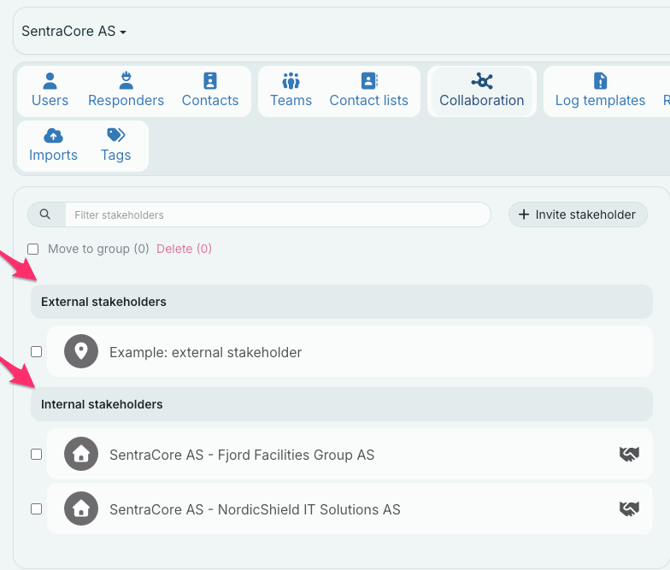Image resolution: width=670 pixels, height=570 pixels.
Task: Open the SentraCore AS organization dropdown
Action: [74, 32]
